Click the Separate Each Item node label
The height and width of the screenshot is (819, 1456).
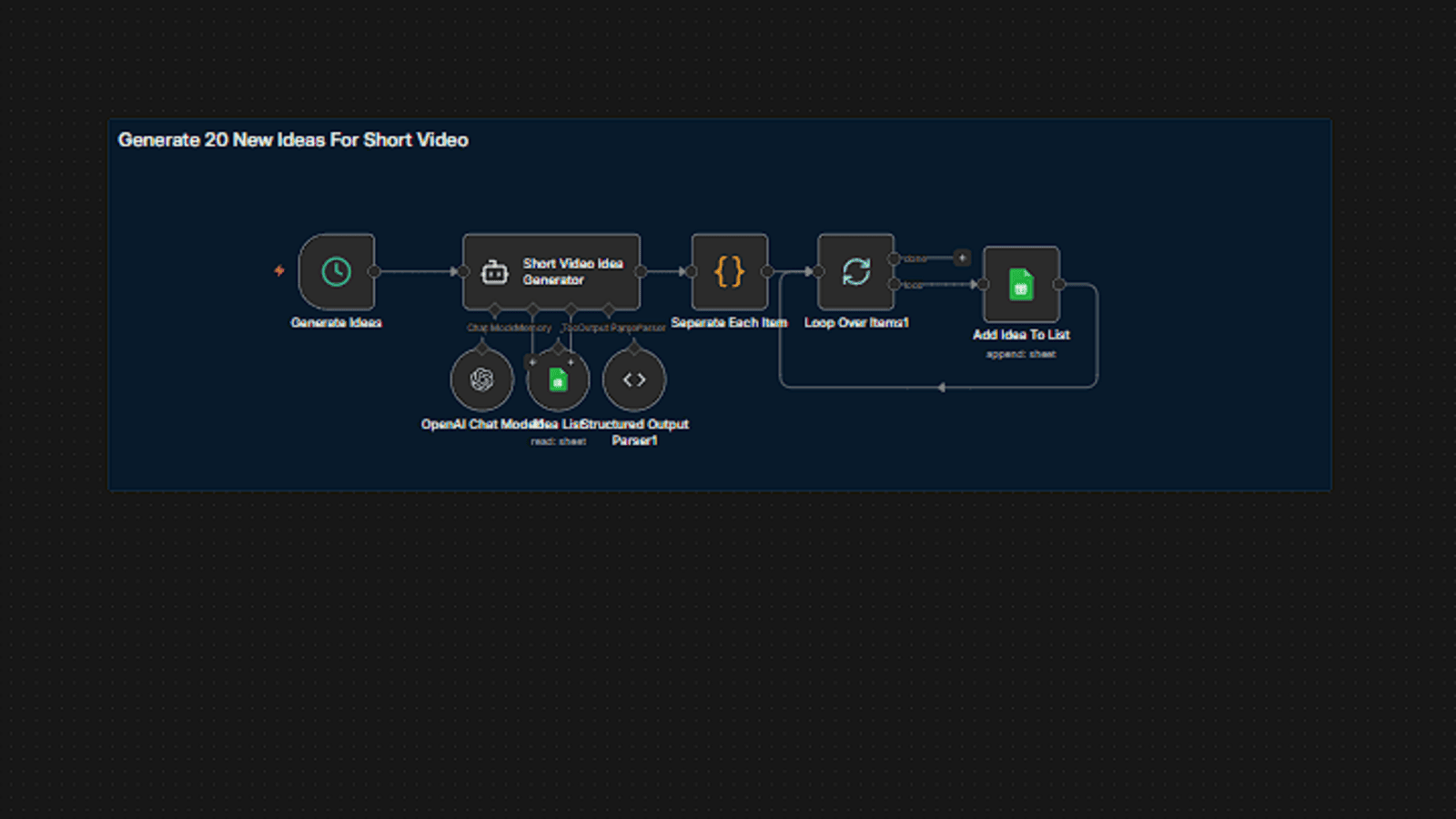(729, 323)
